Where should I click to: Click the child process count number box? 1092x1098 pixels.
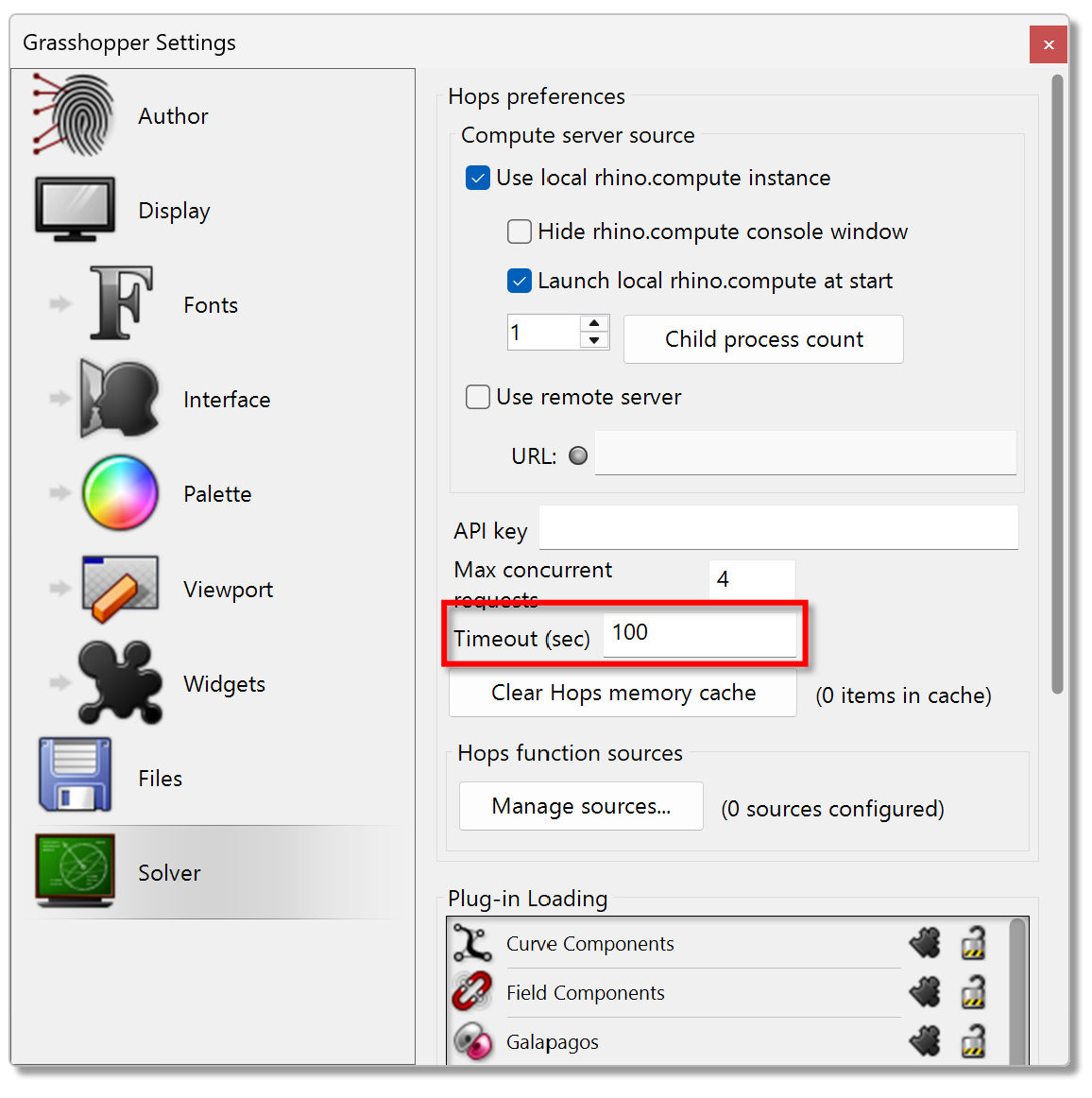[x=544, y=333]
